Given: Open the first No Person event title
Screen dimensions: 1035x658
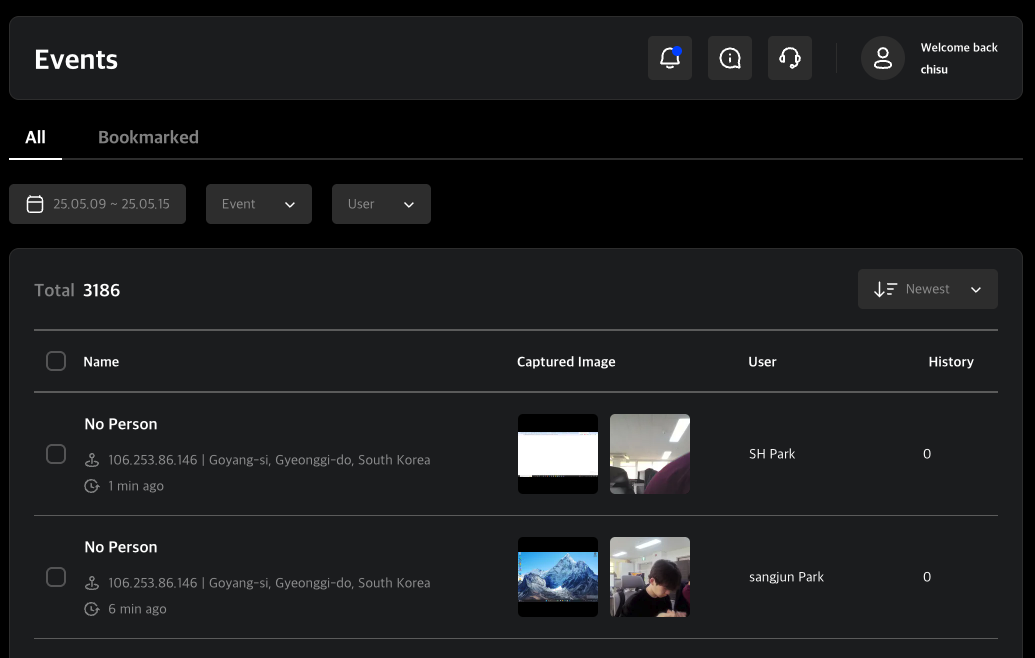Looking at the screenshot, I should coord(121,424).
